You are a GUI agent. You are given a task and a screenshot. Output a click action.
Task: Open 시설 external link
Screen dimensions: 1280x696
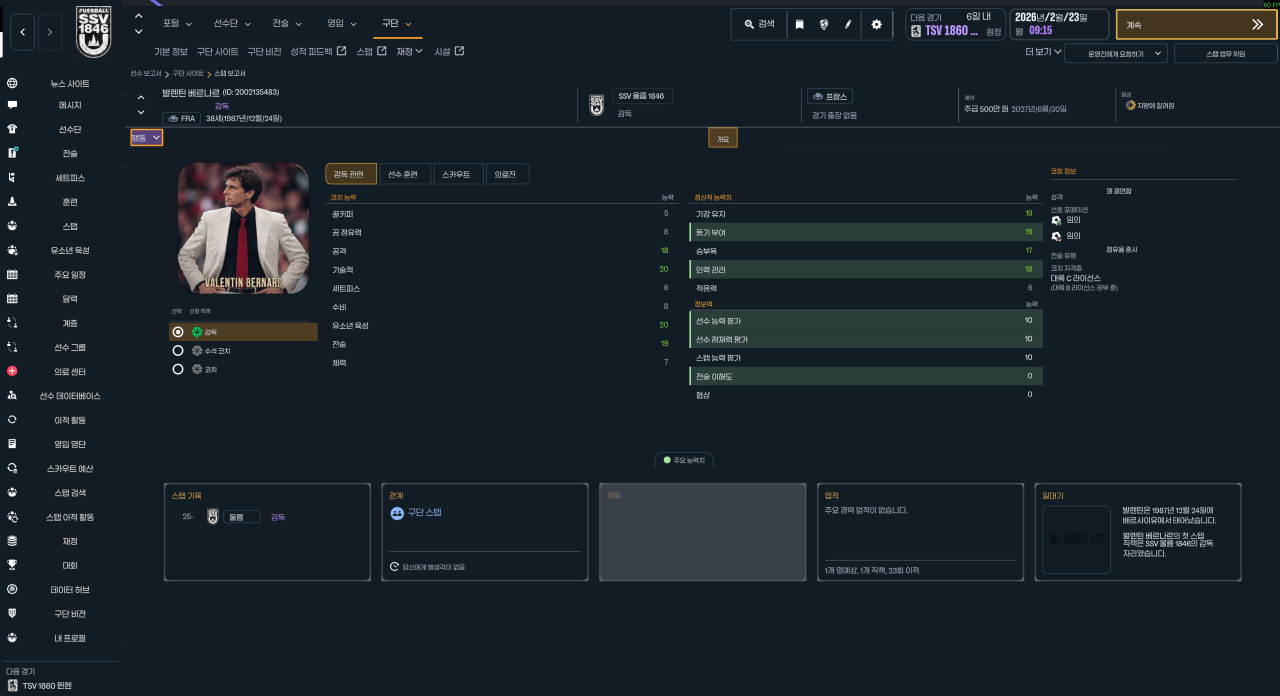pos(449,51)
